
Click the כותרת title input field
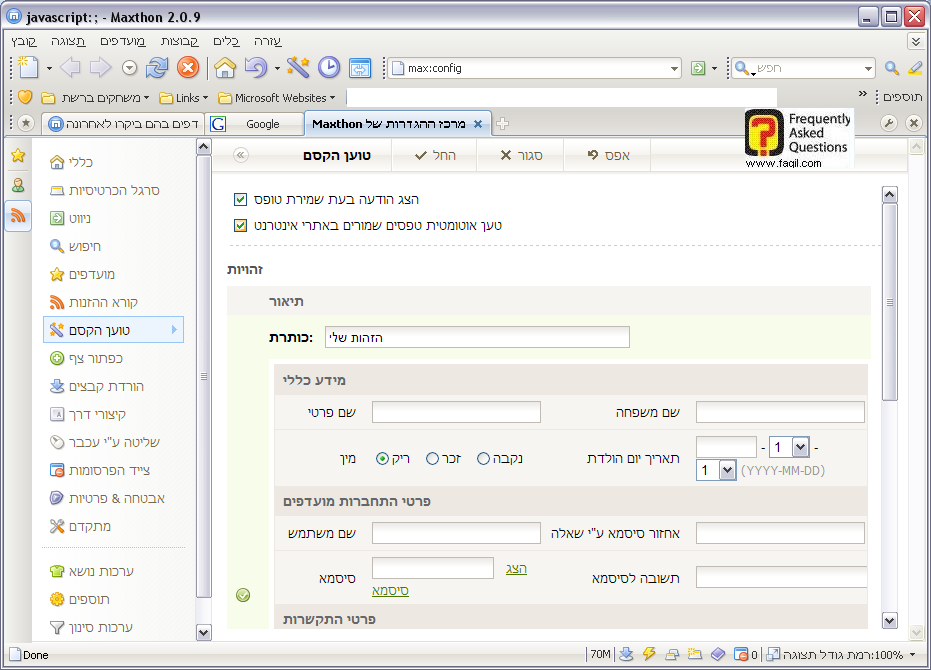477,337
